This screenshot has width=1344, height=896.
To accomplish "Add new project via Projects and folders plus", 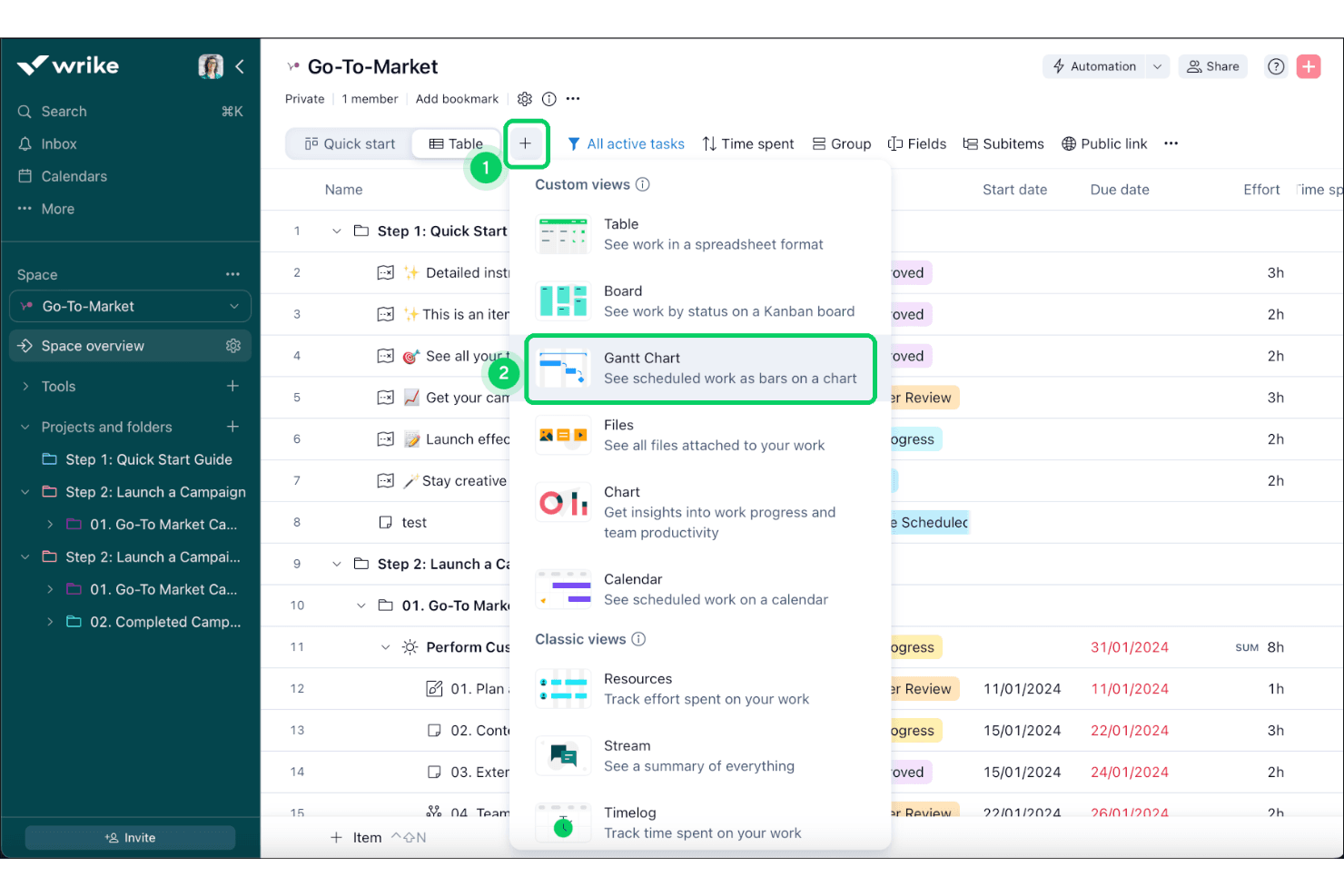I will click(x=232, y=427).
